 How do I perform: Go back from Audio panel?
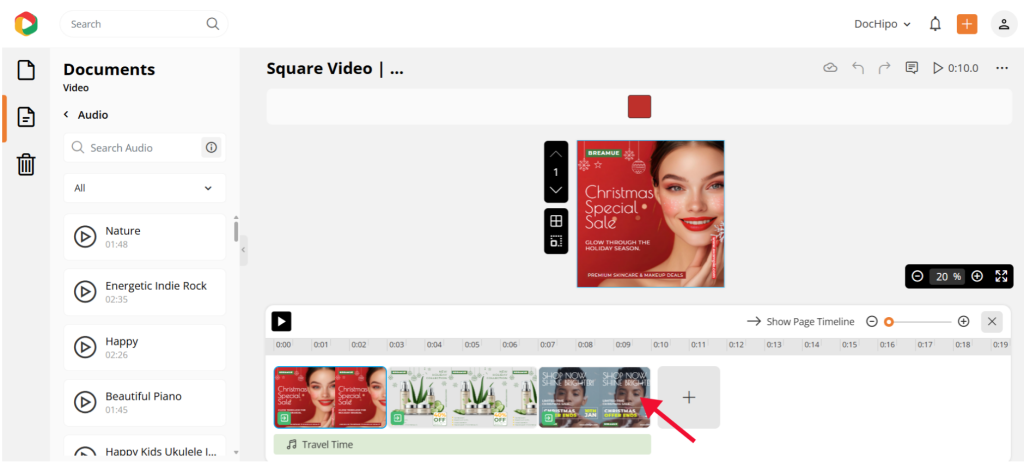point(66,115)
